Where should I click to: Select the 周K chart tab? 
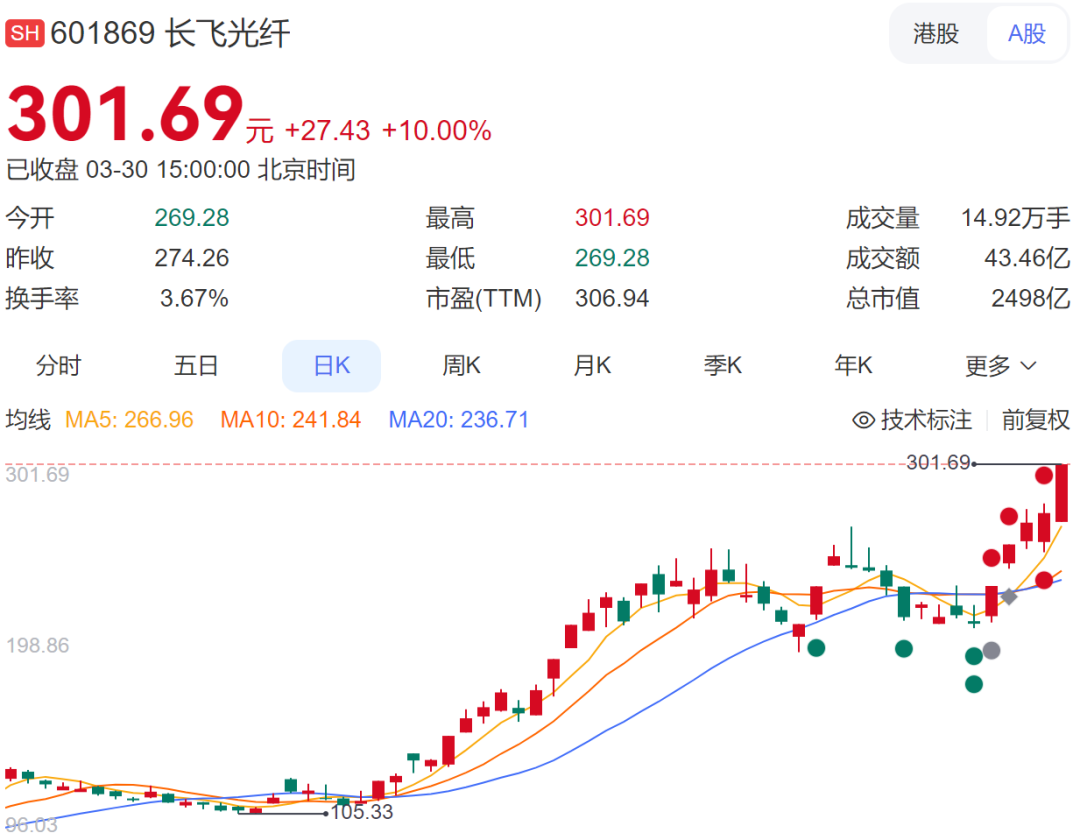point(461,366)
